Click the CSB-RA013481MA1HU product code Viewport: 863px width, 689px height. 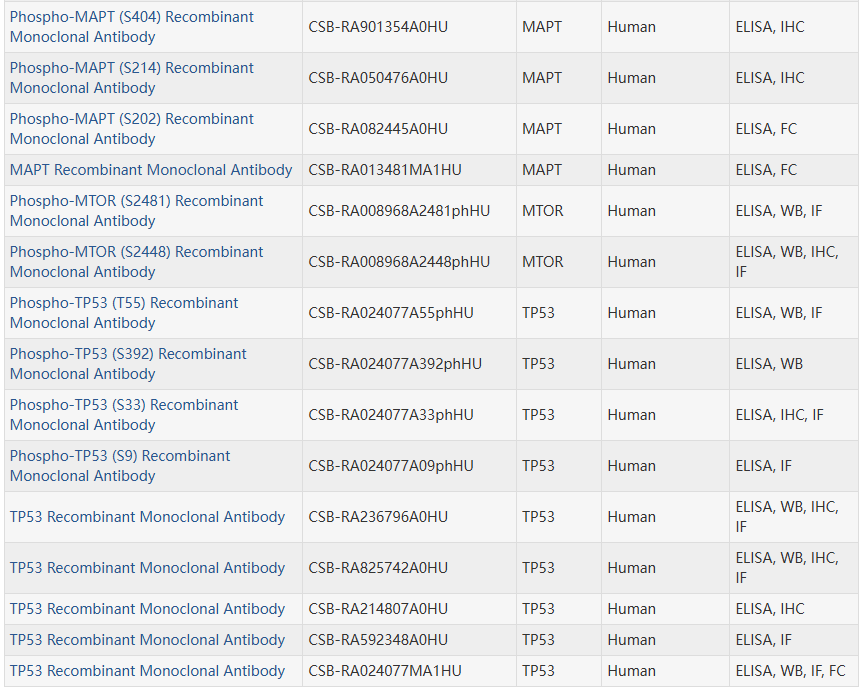[x=385, y=170]
